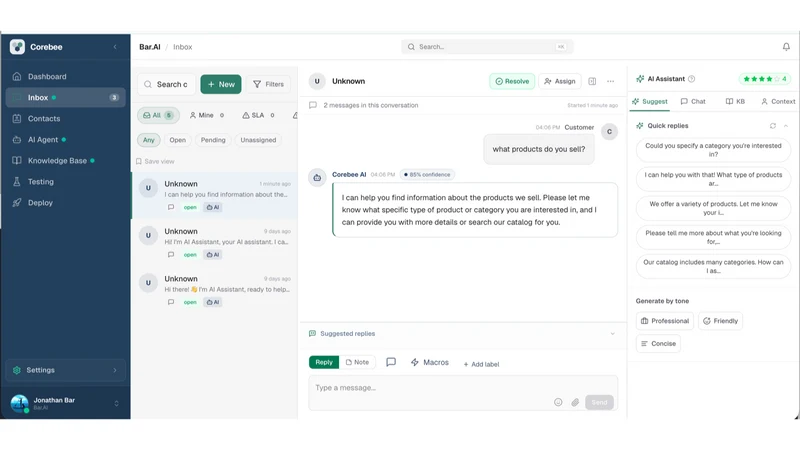
Task: Open the conversation starting "Hi there!"
Action: tap(215, 290)
